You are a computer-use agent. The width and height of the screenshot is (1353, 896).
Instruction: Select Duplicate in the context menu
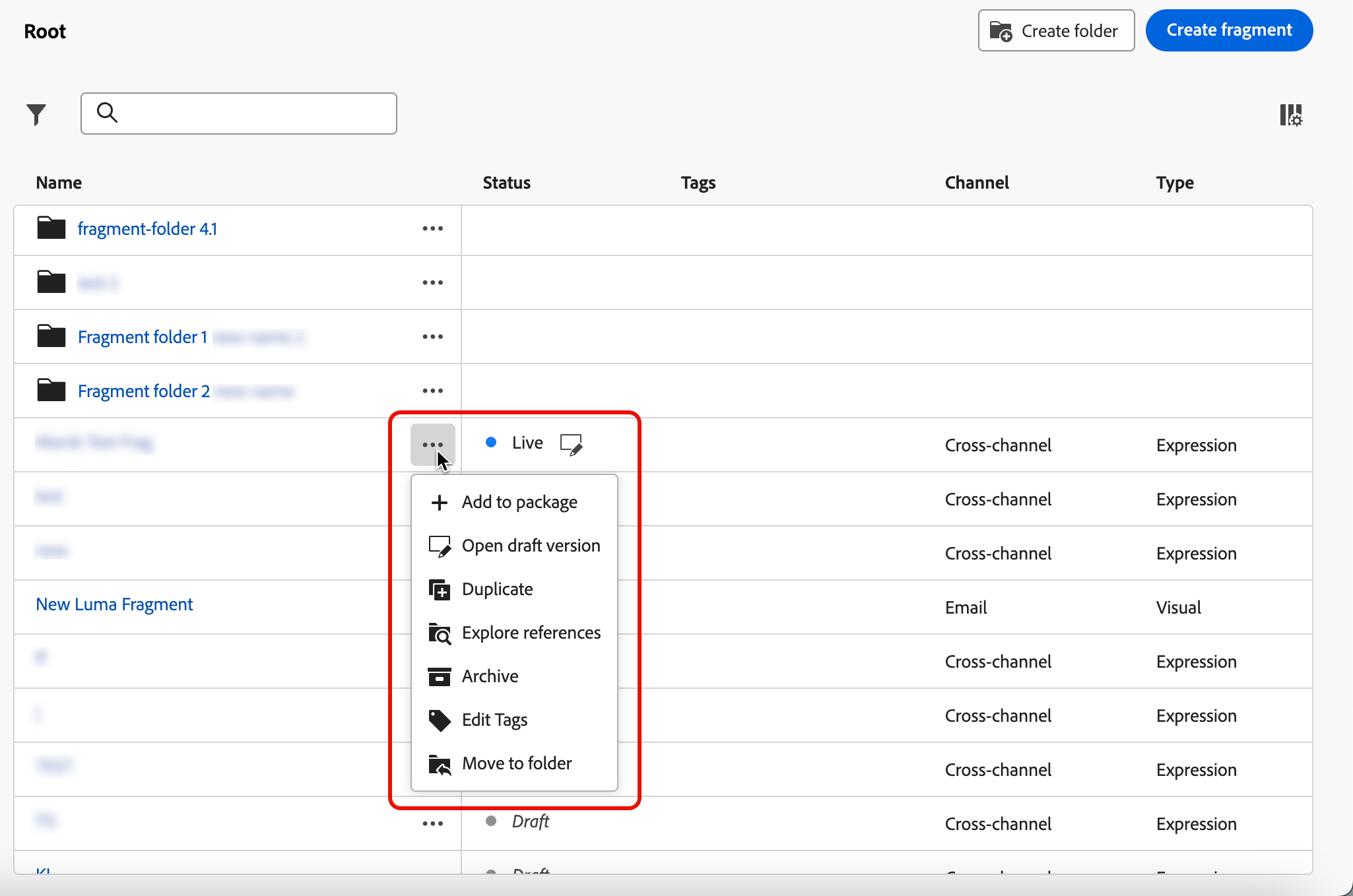pos(496,589)
